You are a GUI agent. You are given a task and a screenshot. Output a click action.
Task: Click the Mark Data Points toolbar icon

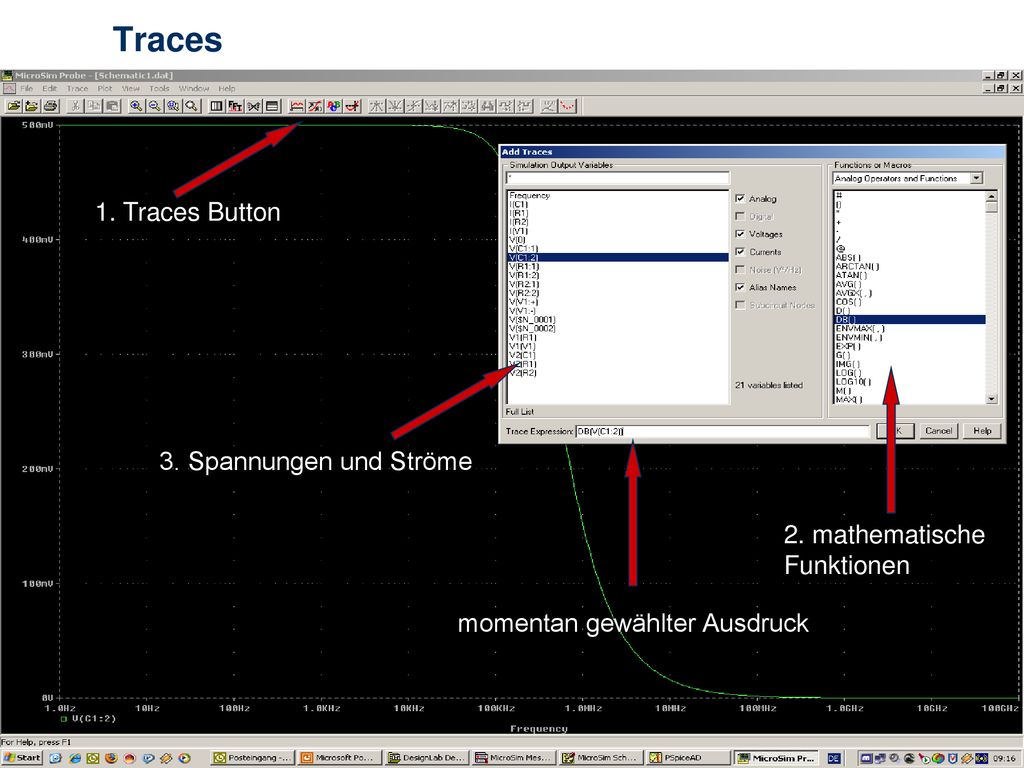[x=549, y=106]
